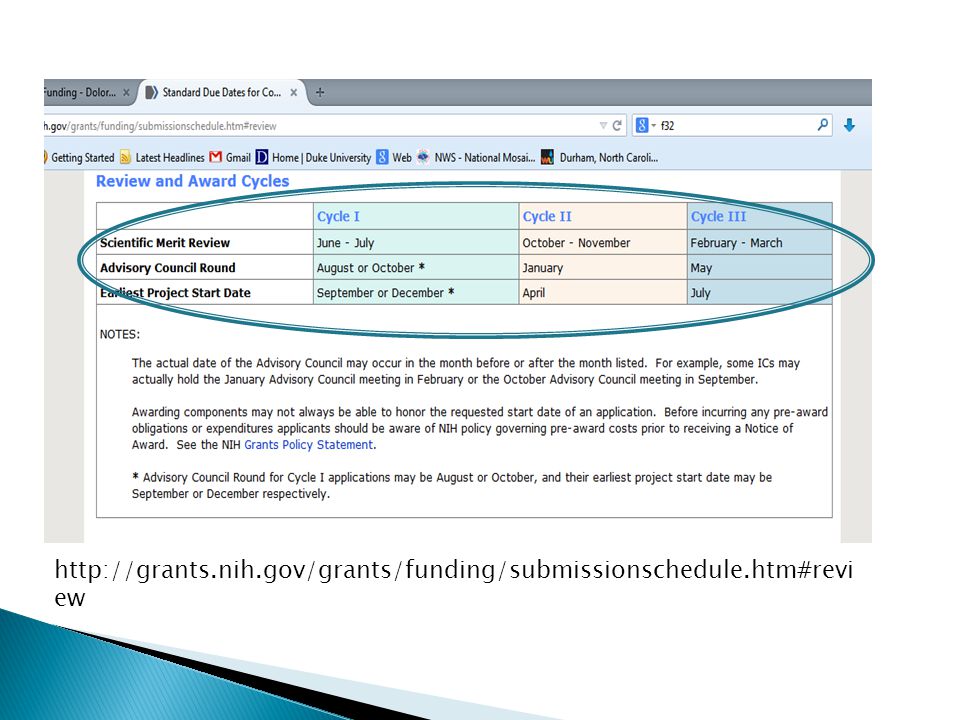Follow the 'Cycle III' column header link

coord(718,216)
